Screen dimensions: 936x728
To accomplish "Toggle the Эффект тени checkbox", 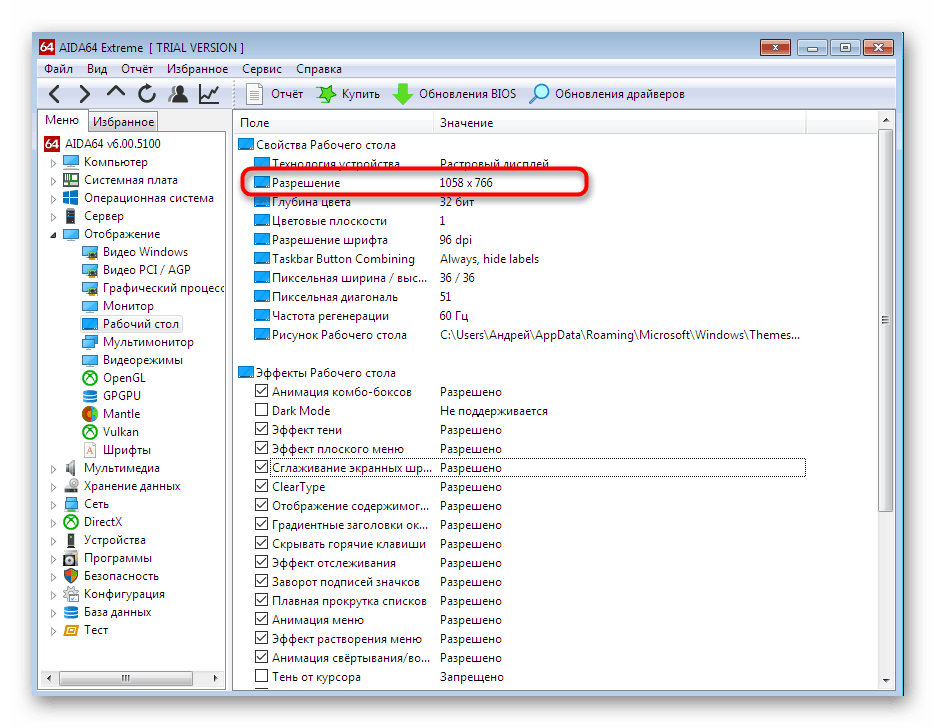I will [261, 429].
